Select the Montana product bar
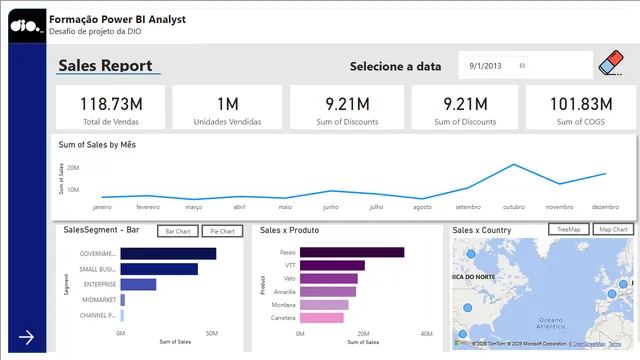This screenshot has height=360, width=640. (324, 305)
